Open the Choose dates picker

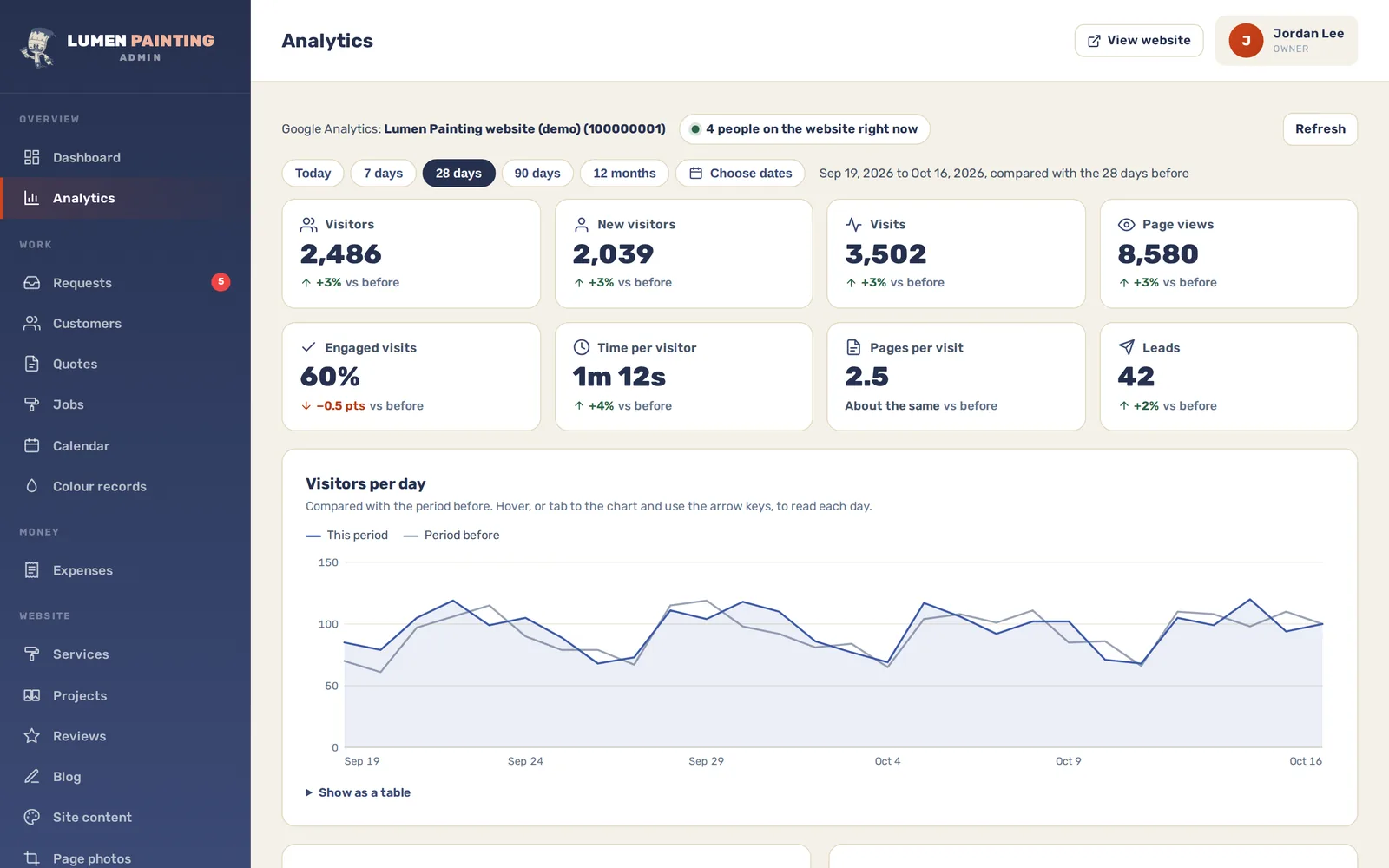pyautogui.click(x=741, y=173)
